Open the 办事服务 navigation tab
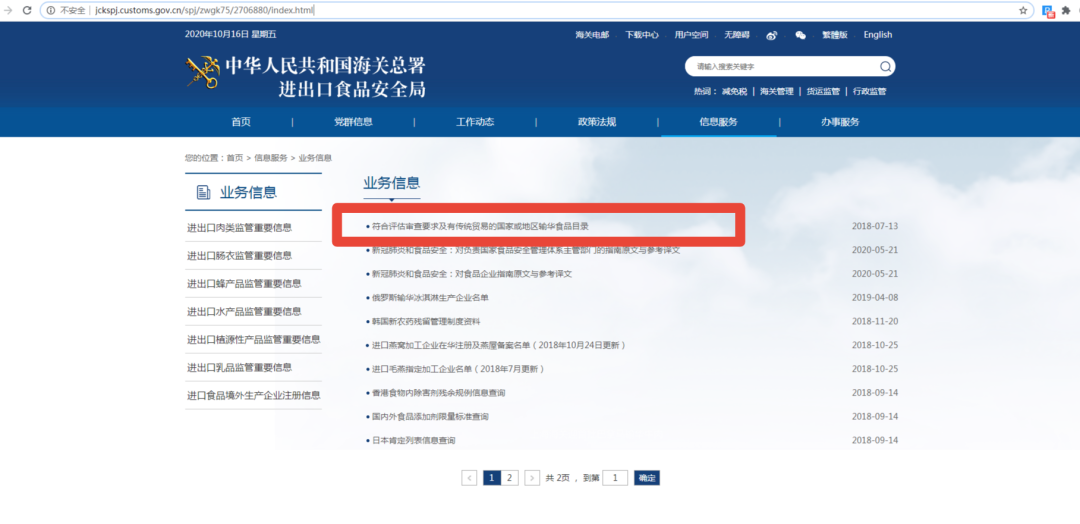This screenshot has width=1080, height=524. tap(840, 122)
